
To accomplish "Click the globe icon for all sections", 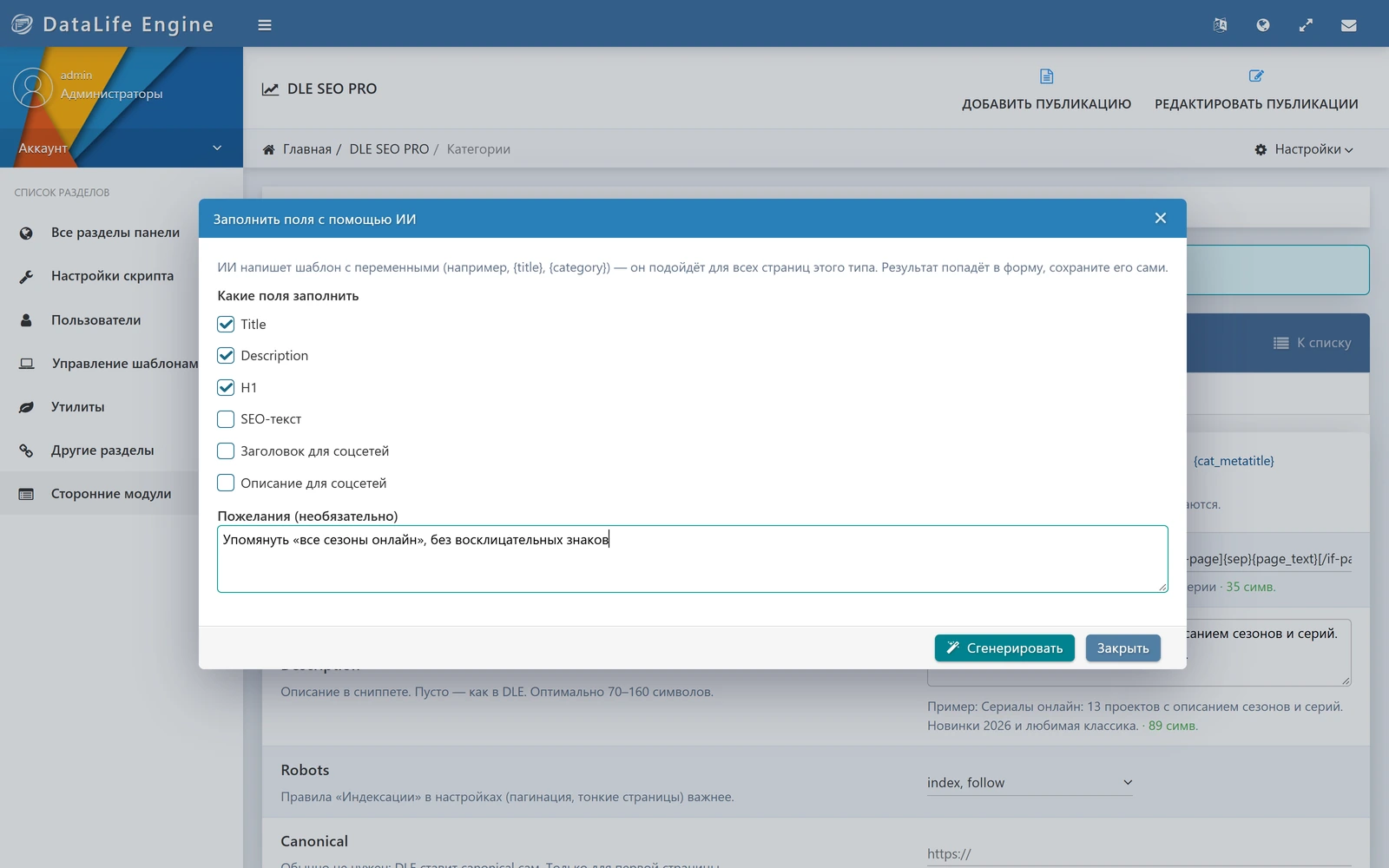I will [x=26, y=233].
